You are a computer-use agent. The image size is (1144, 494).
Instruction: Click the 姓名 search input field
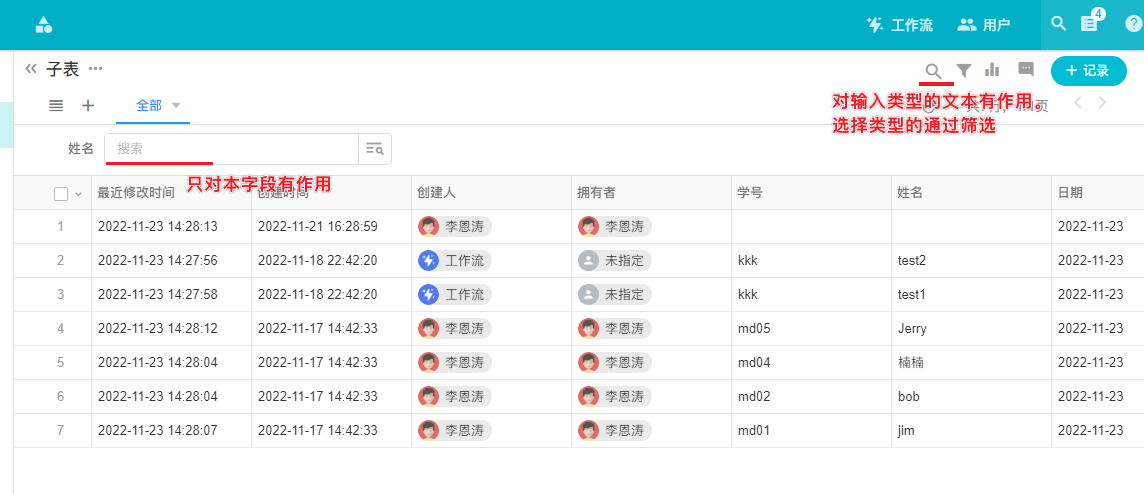(x=232, y=148)
